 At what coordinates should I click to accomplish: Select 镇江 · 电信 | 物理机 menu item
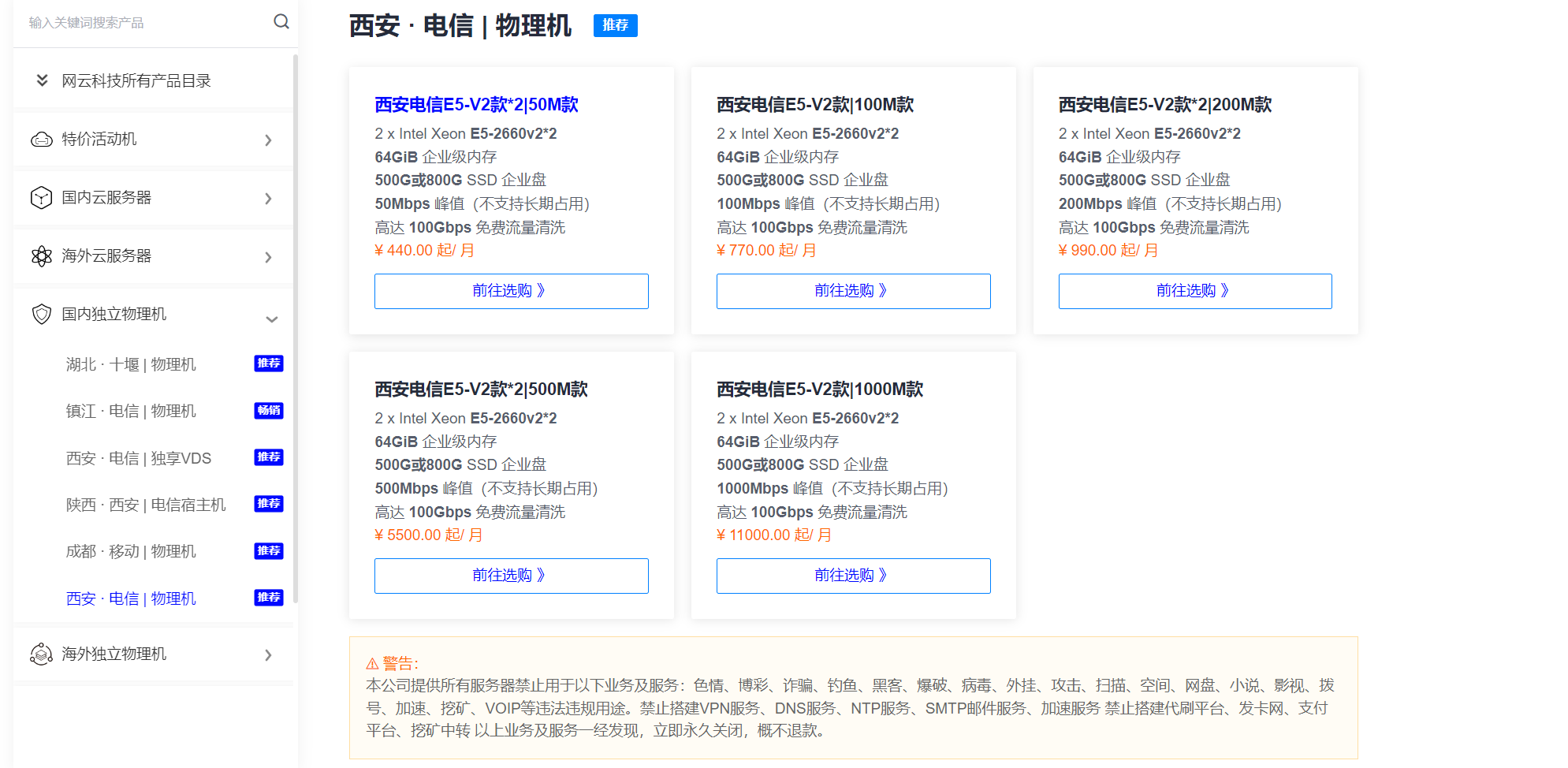click(131, 411)
